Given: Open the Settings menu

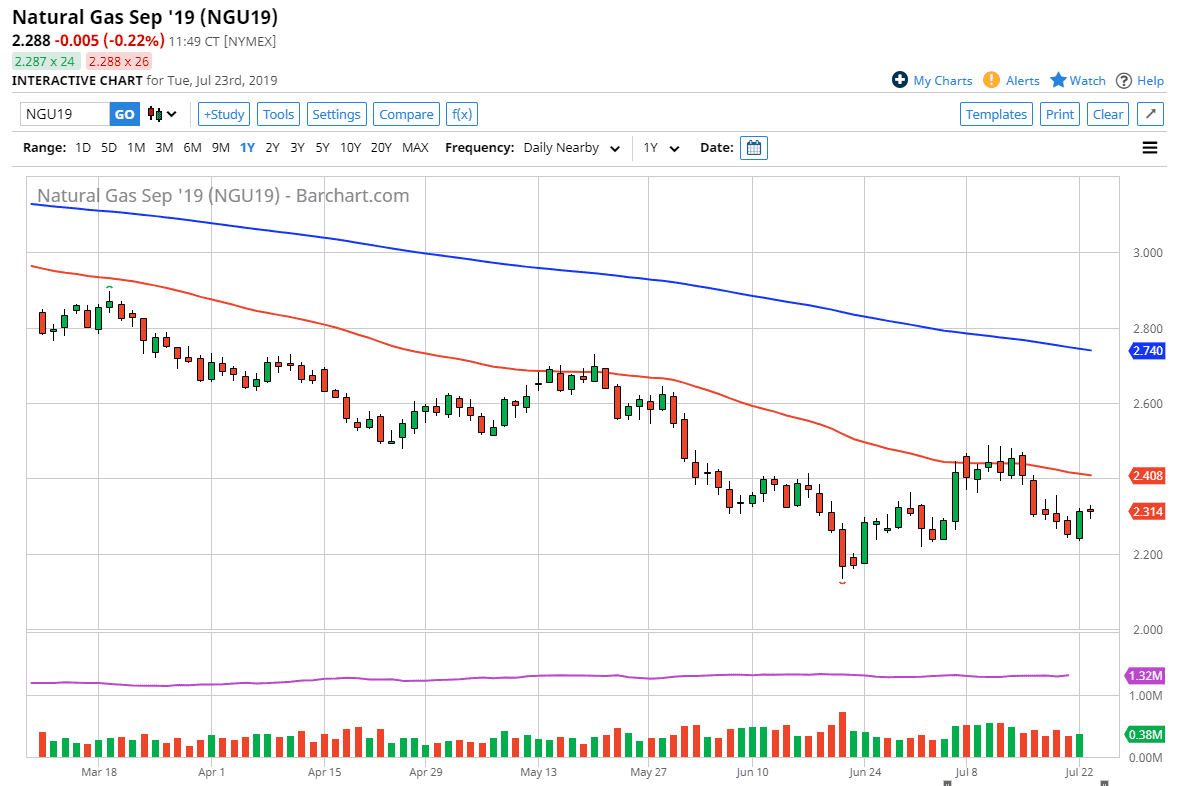Looking at the screenshot, I should (x=336, y=114).
